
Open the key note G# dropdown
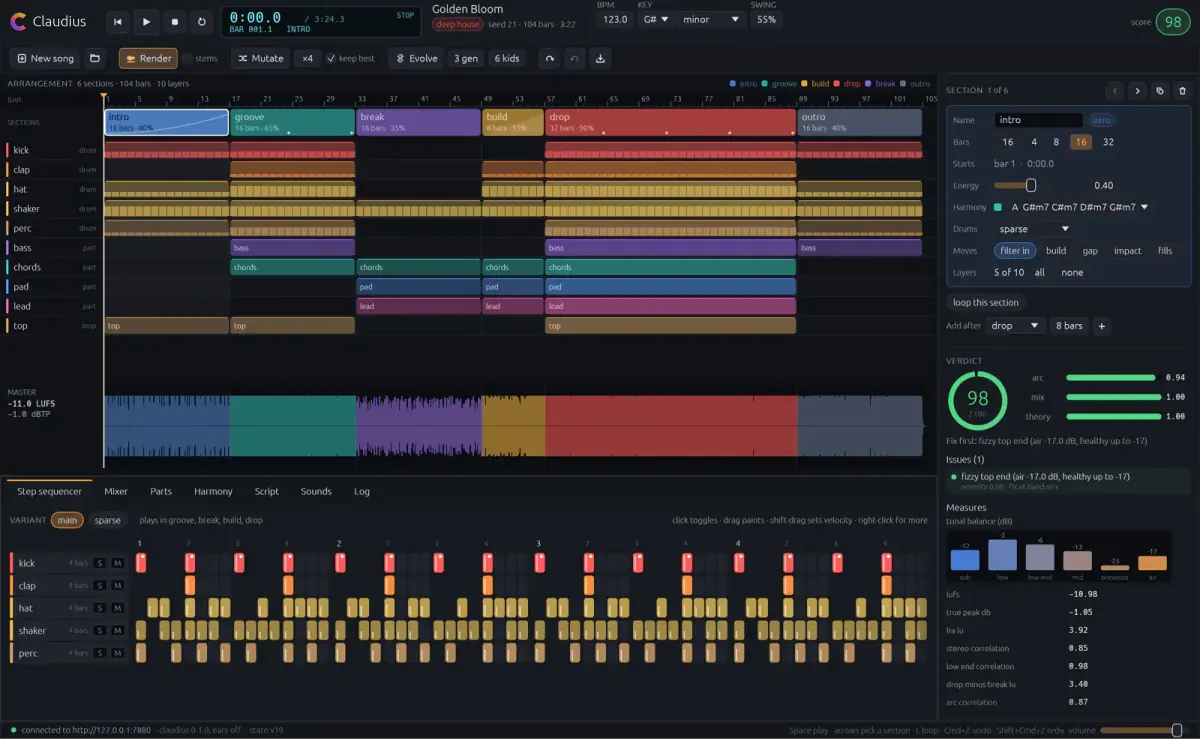coord(654,19)
